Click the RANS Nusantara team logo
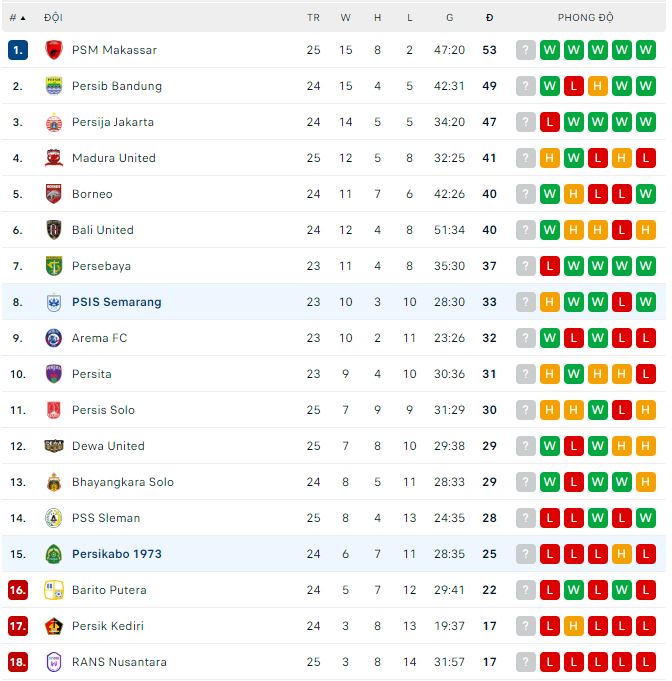 click(x=54, y=662)
